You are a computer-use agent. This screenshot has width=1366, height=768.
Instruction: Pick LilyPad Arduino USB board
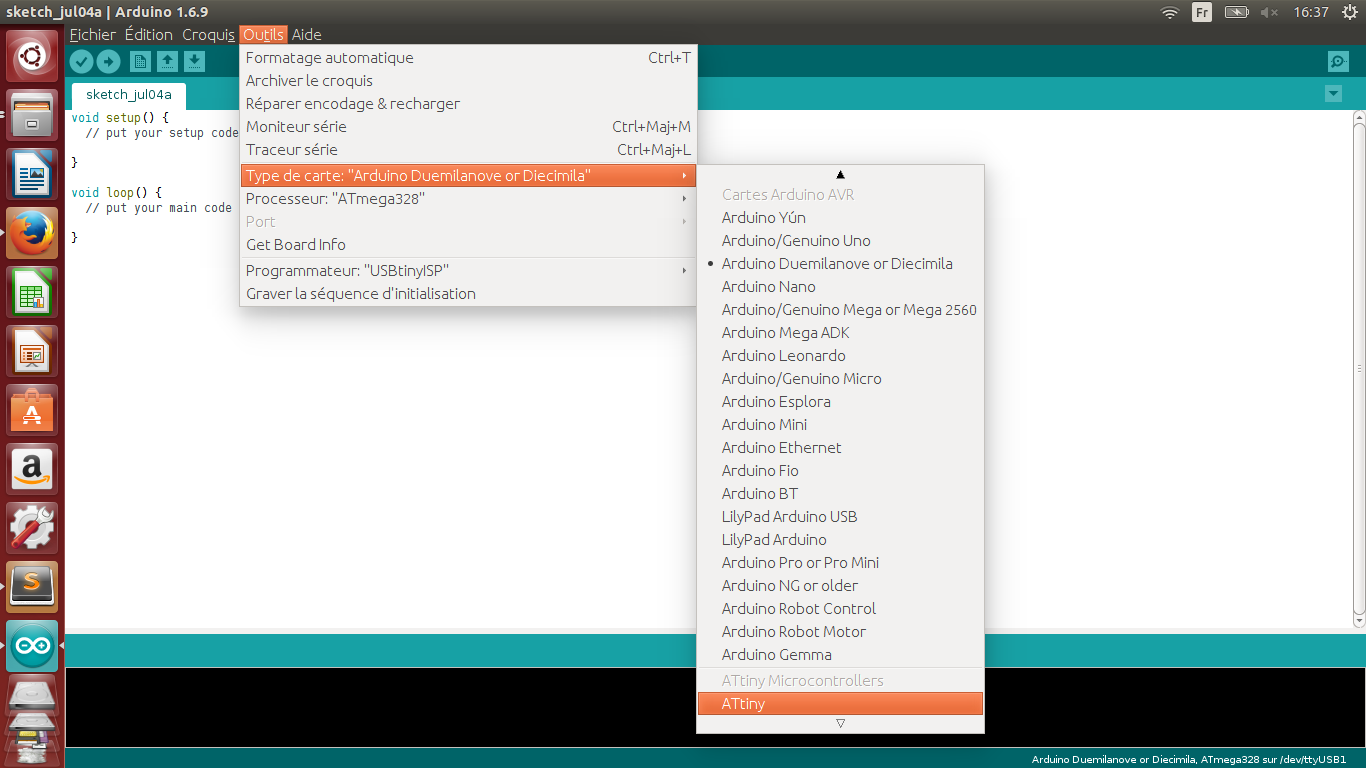[x=840, y=517]
